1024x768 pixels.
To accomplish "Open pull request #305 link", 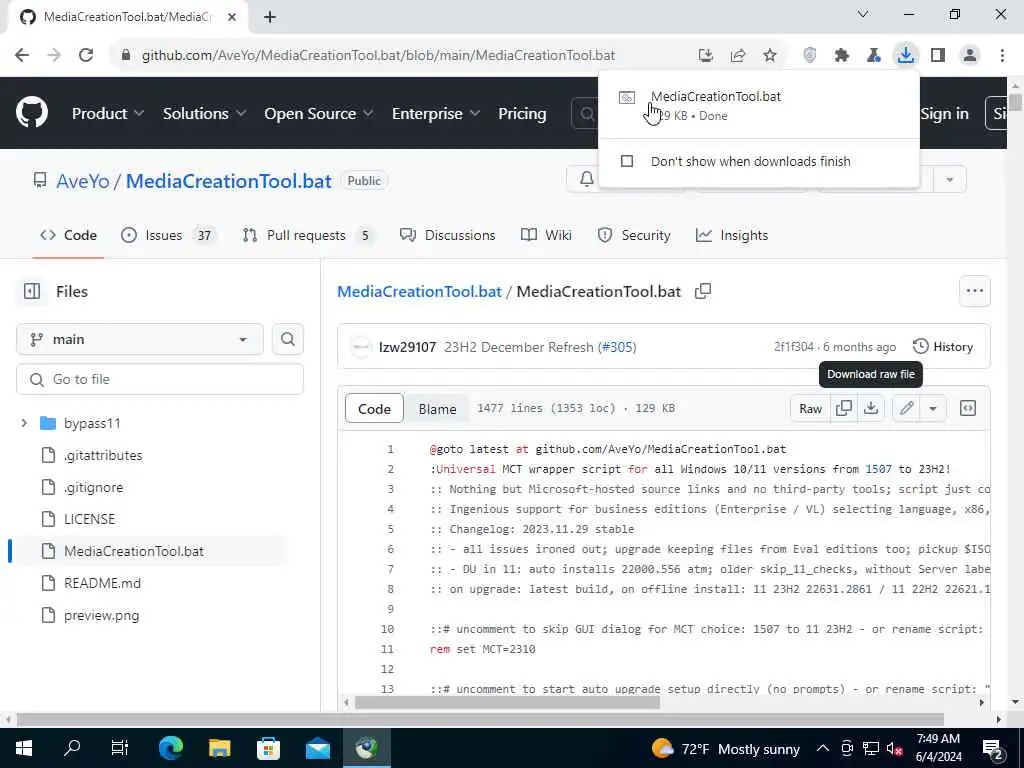I will 618,347.
